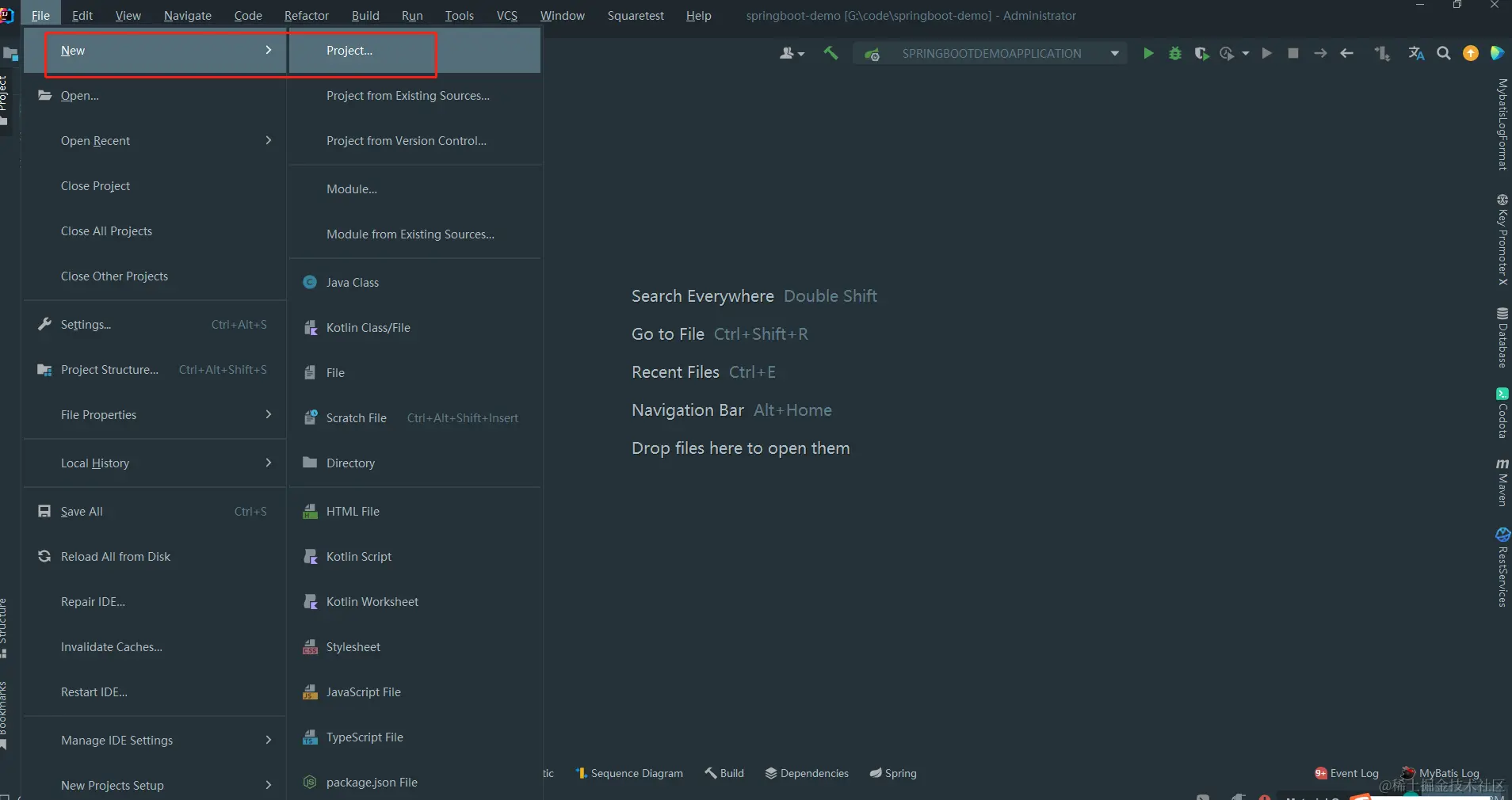Select Invalidate Caches...
Image resolution: width=1512 pixels, height=800 pixels.
point(155,647)
